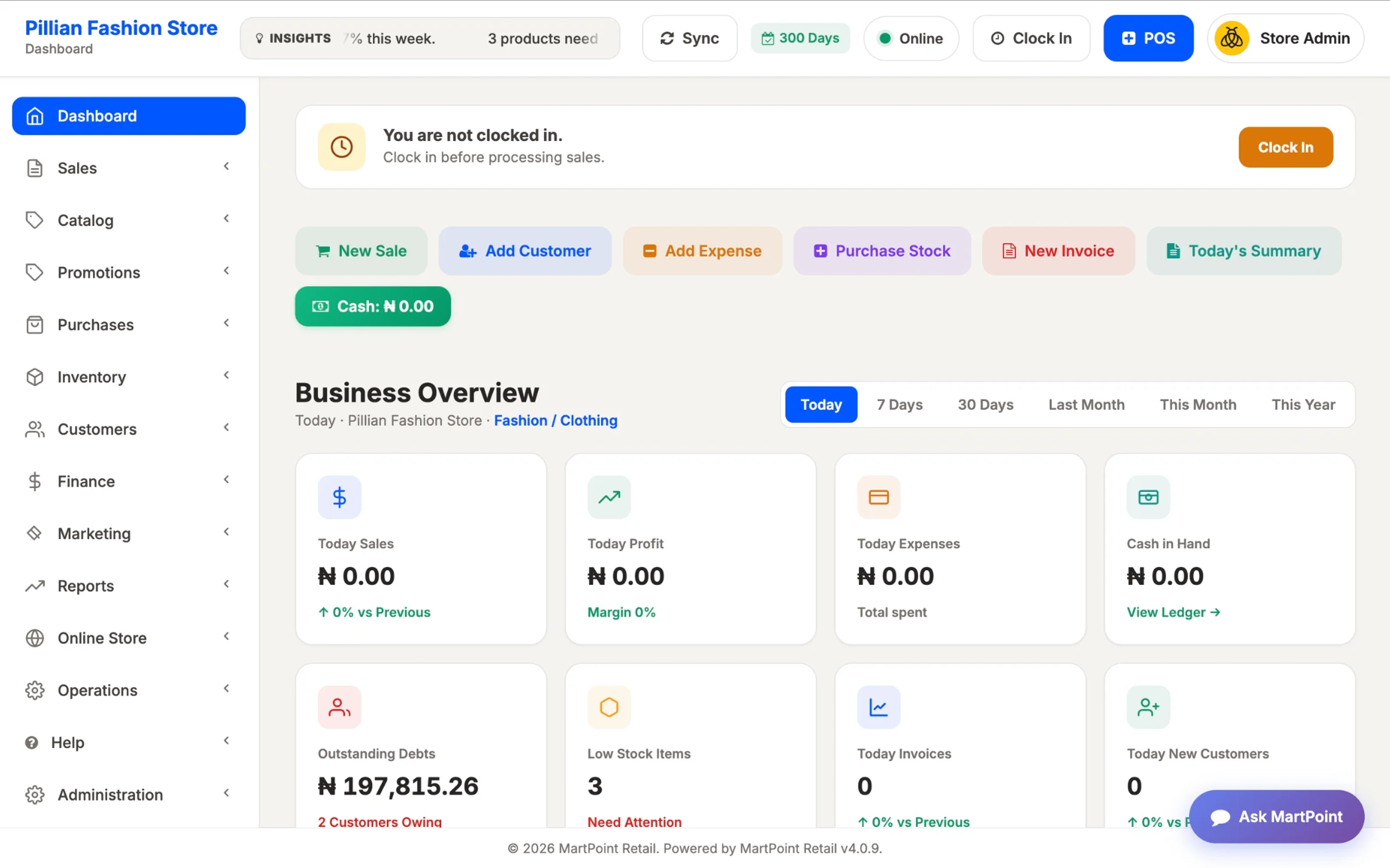Screen dimensions: 1390x868
Task: Expand the Administration section chevron
Action: 226,793
